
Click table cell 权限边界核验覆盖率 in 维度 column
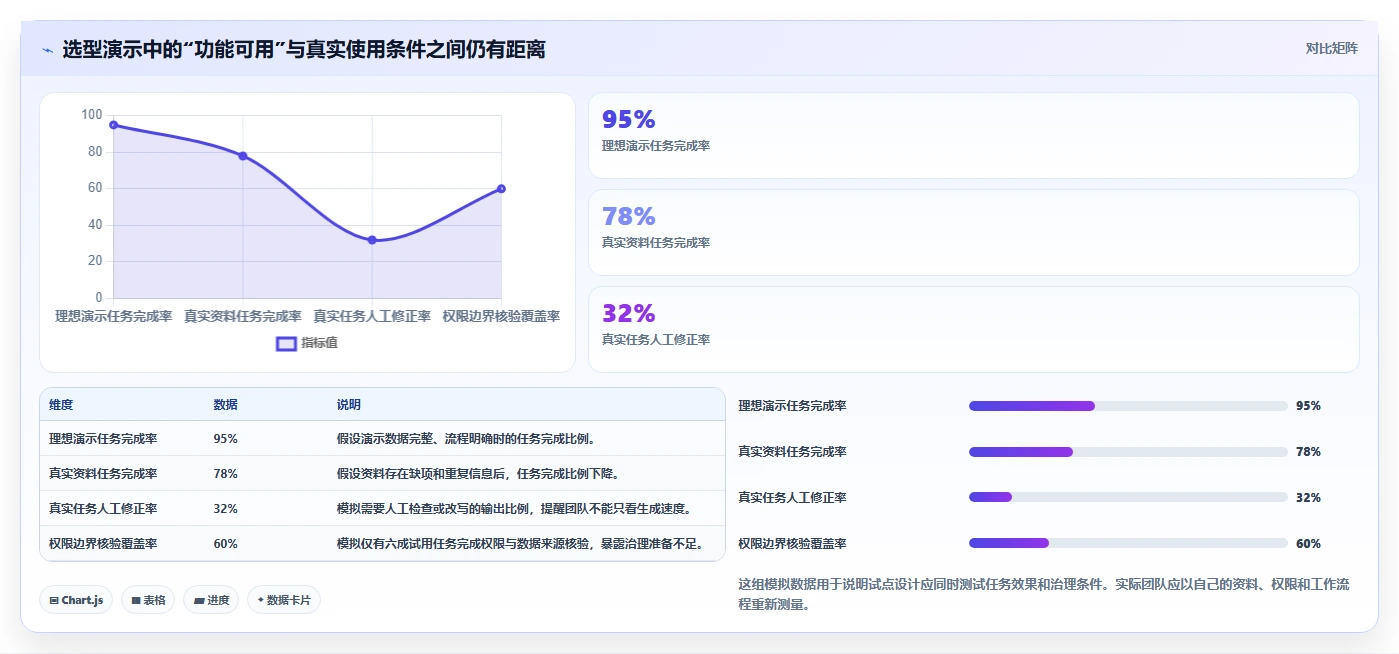(x=103, y=544)
